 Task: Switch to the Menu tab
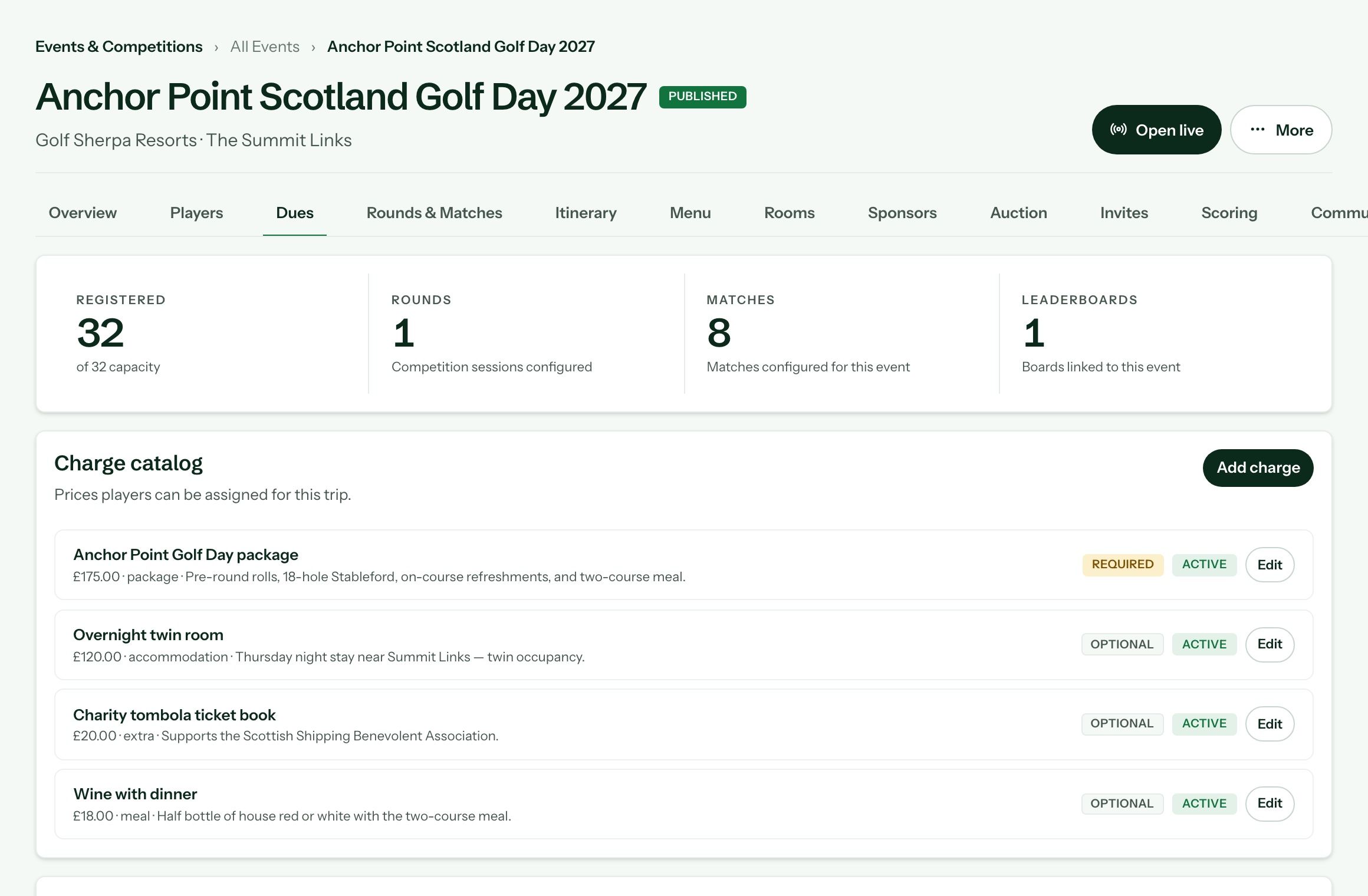[690, 213]
